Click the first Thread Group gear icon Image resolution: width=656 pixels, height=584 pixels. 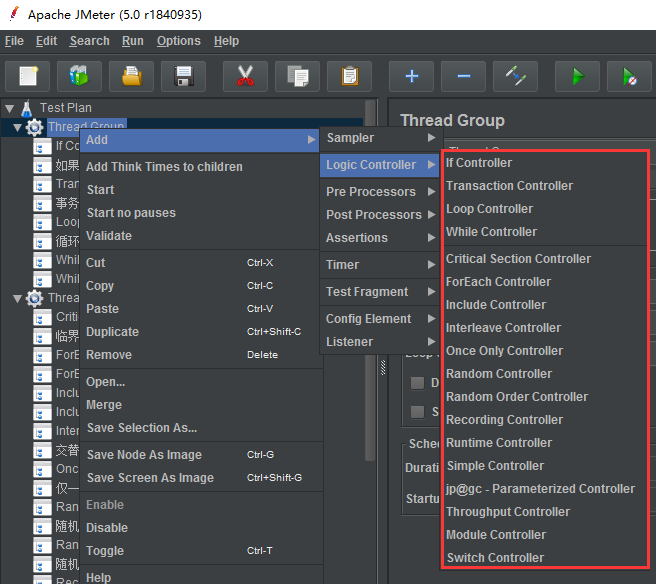coord(34,127)
